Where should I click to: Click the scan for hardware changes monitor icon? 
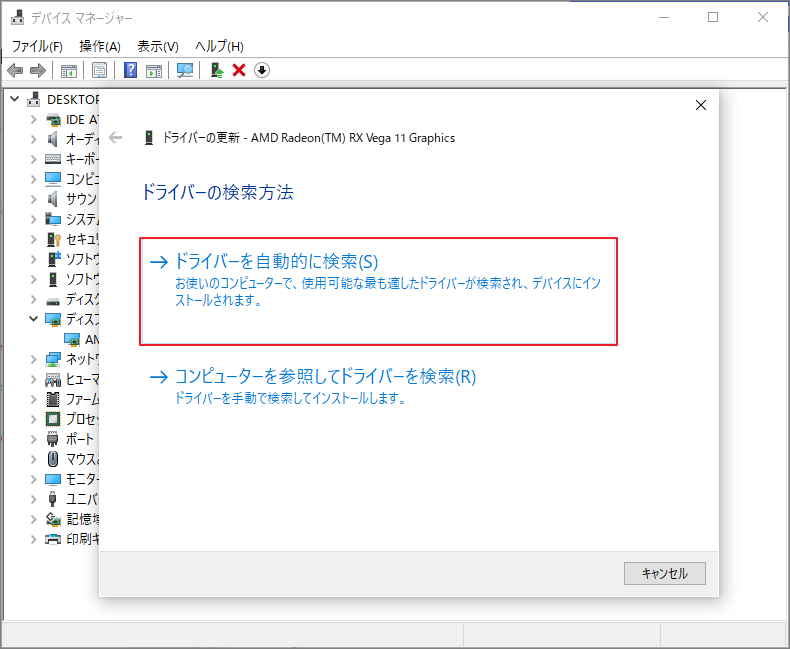pyautogui.click(x=185, y=70)
